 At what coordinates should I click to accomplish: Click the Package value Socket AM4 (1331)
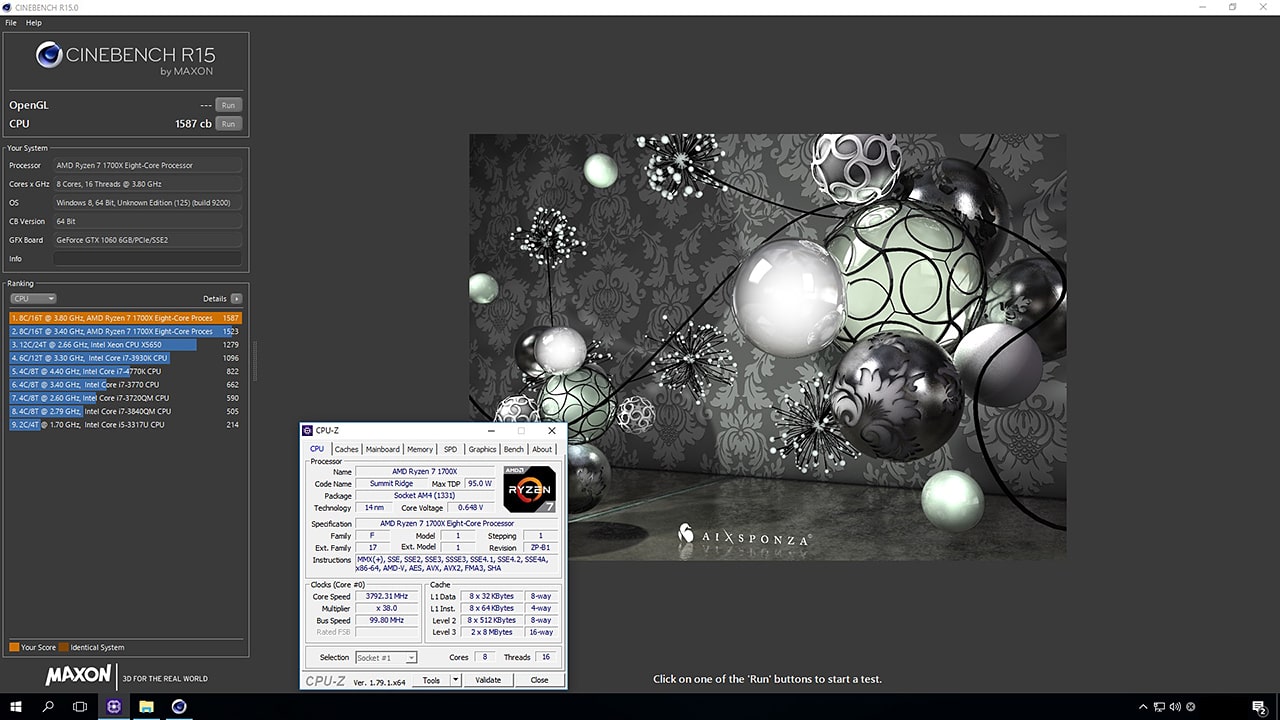click(425, 496)
